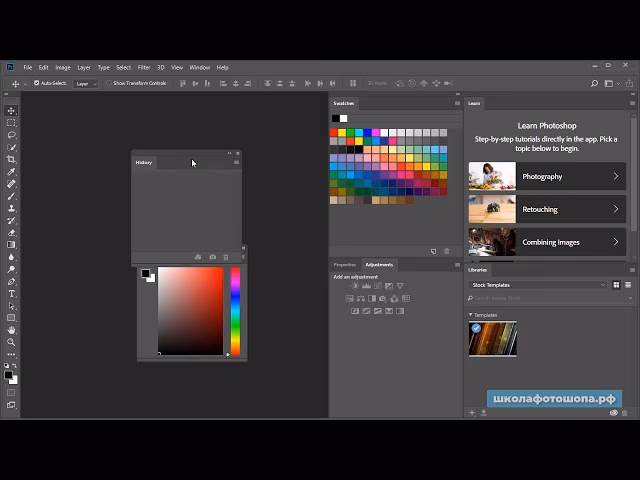Select the Quick Selection tool

[11, 147]
